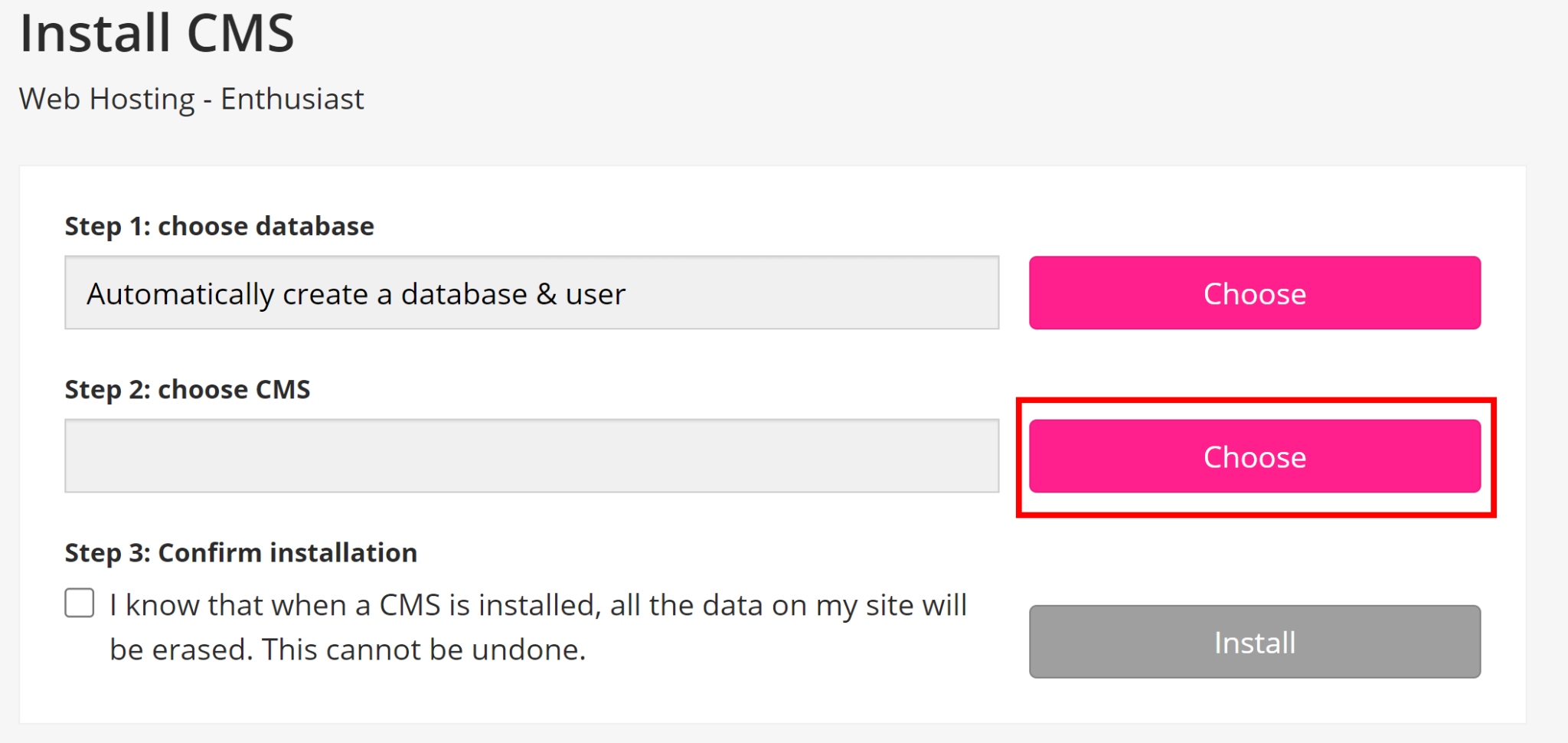Click the Choose button for Step 1 database
This screenshot has width=1568, height=743.
point(1254,293)
